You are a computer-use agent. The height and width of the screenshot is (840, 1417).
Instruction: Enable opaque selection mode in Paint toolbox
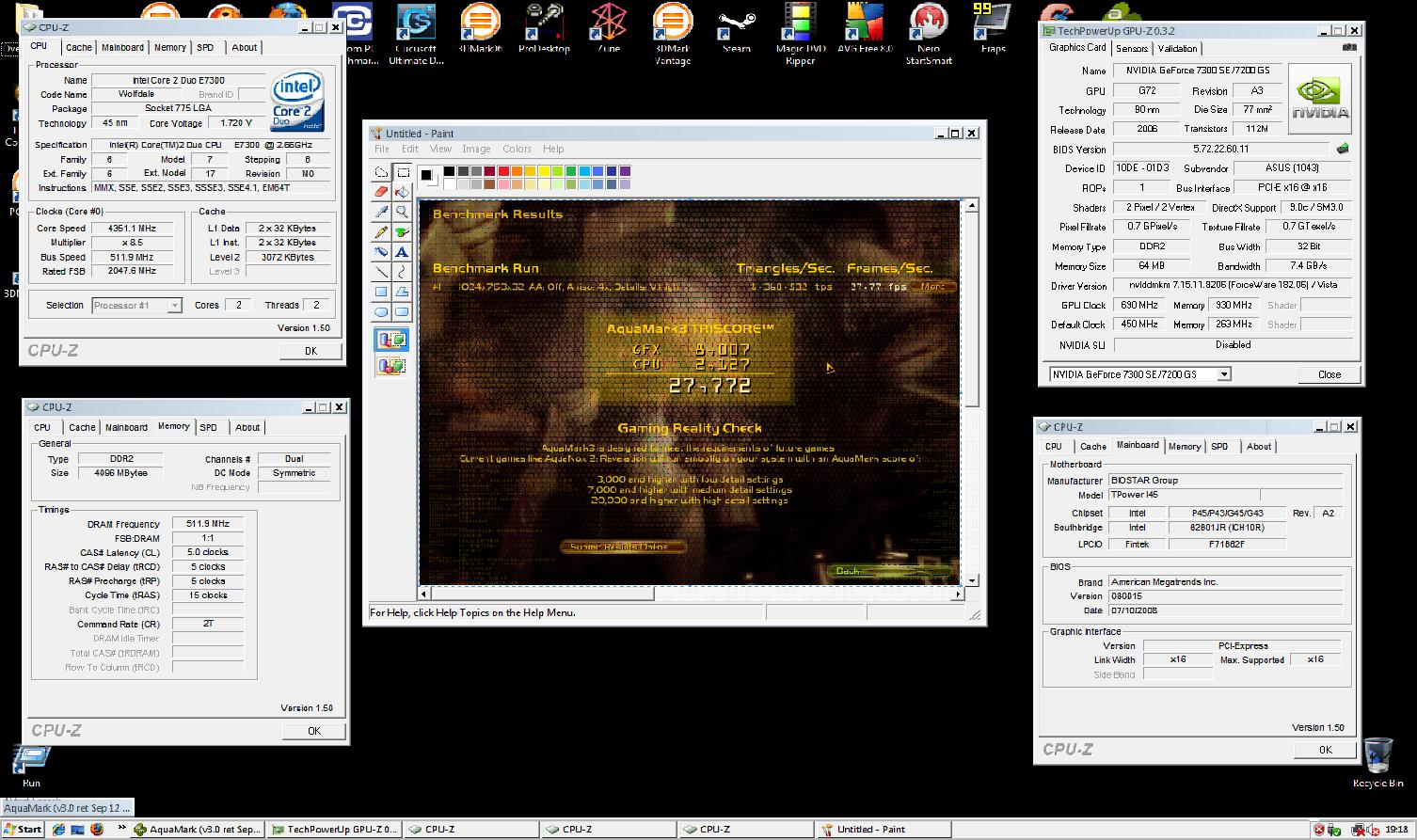pos(391,340)
